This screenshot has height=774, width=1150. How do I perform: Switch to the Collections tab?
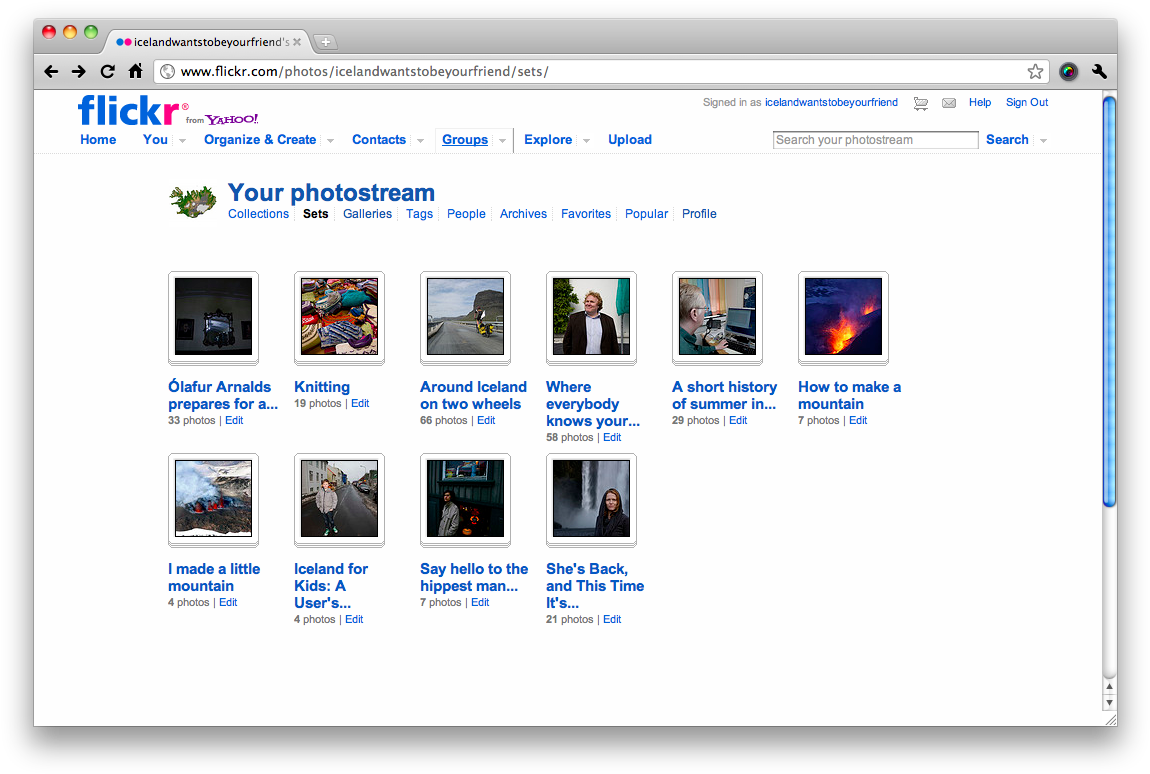(258, 213)
